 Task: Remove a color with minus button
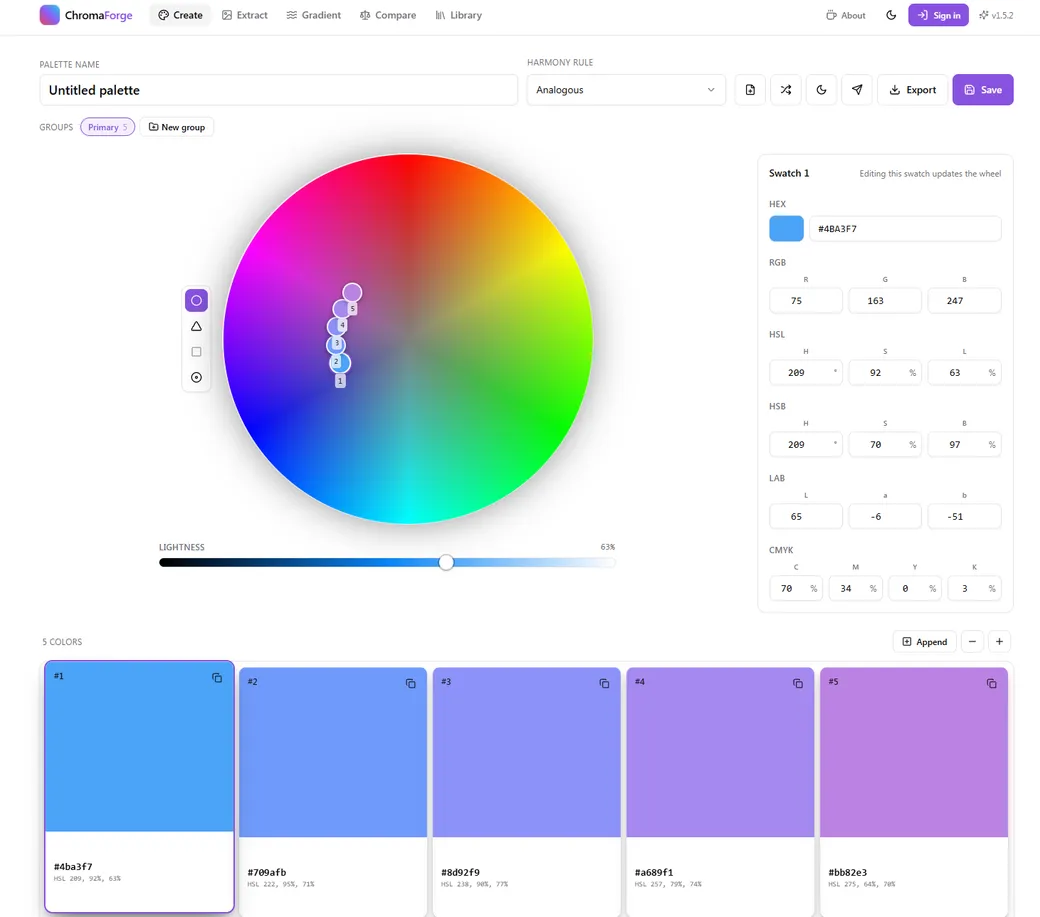[972, 642]
